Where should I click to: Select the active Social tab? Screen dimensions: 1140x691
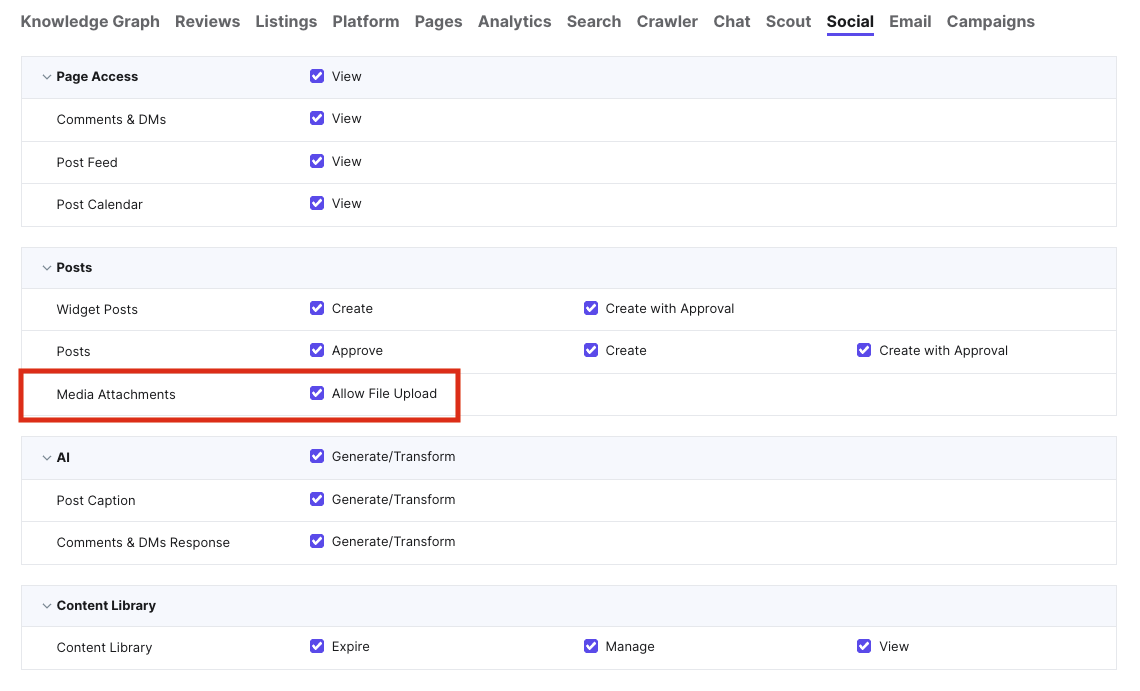click(x=850, y=22)
